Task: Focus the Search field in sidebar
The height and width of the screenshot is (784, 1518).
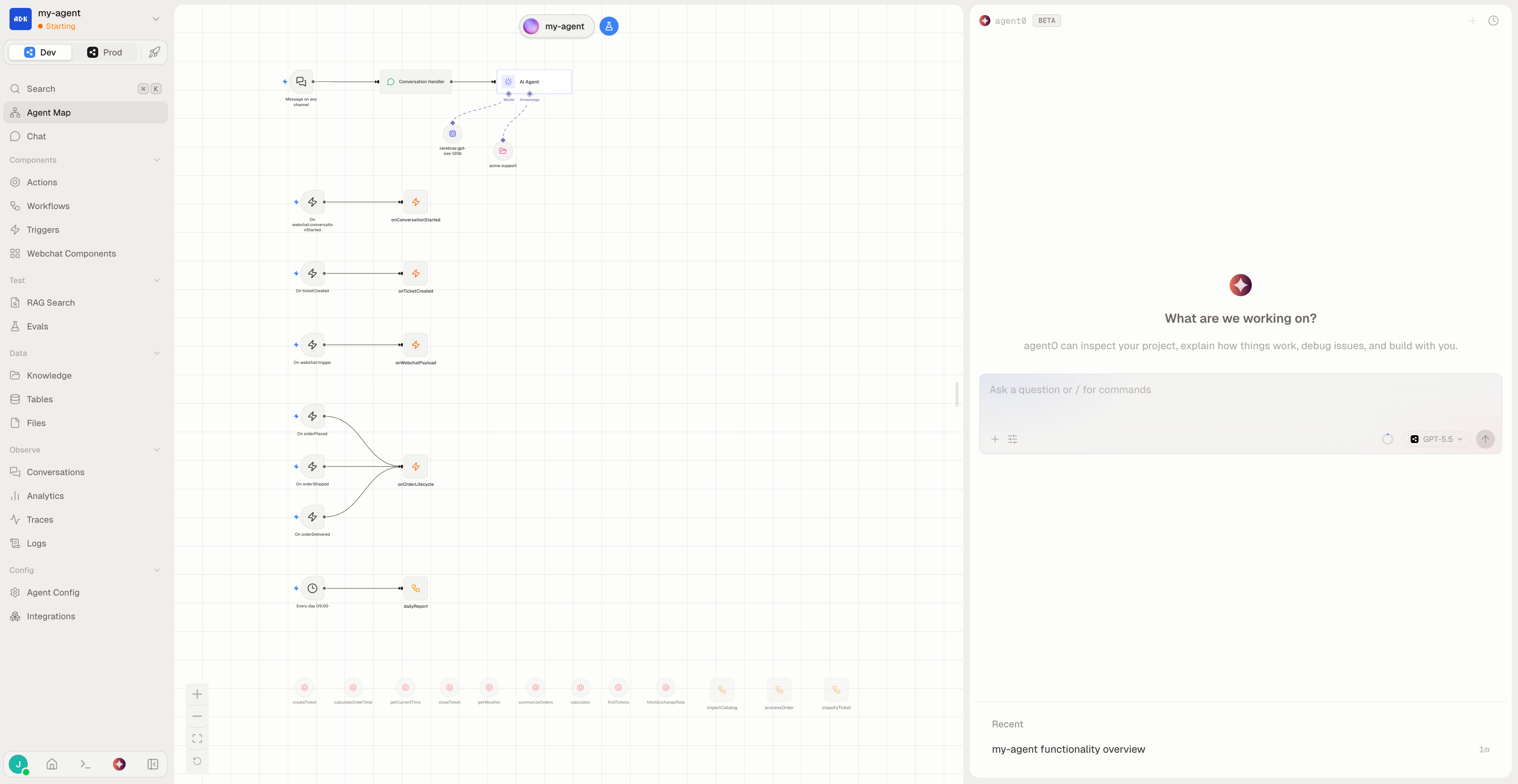Action: 86,89
